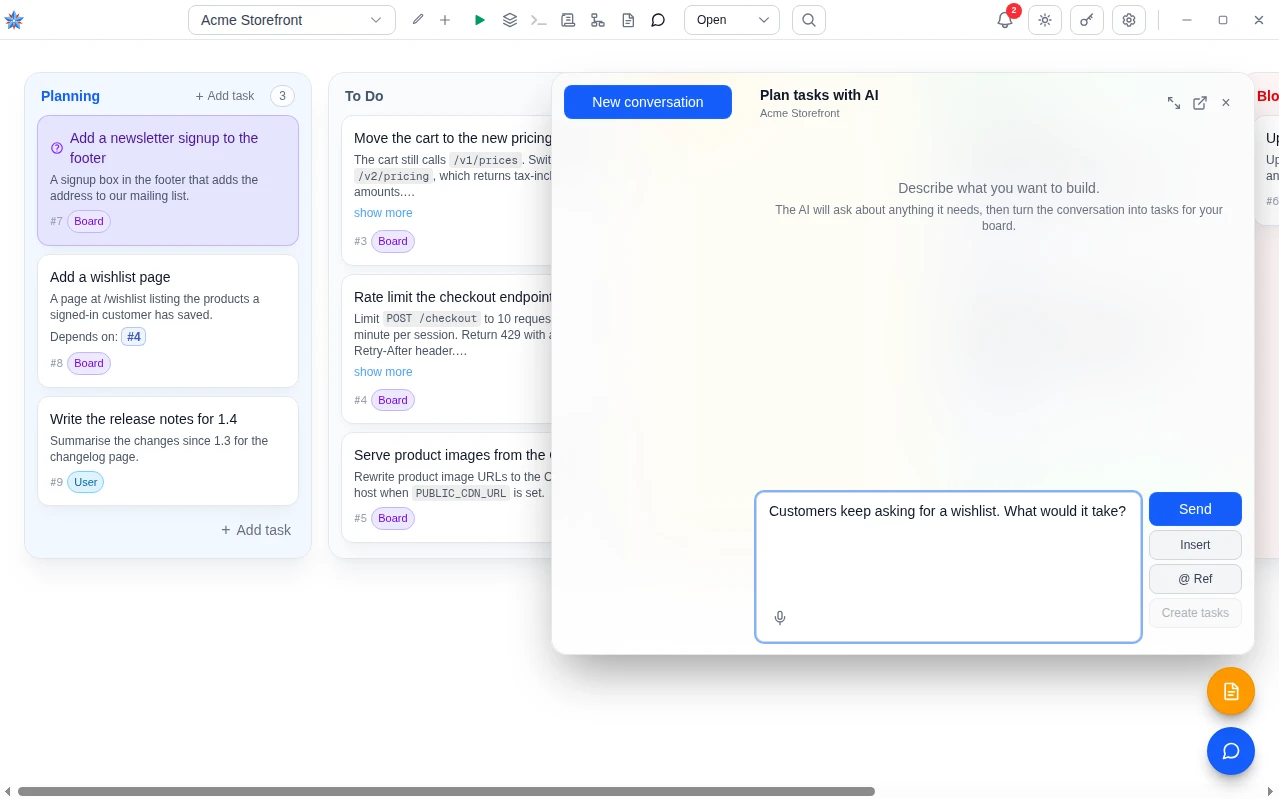The image size is (1279, 799).
Task: Click the scroll/log icon in toolbar
Action: [568, 20]
